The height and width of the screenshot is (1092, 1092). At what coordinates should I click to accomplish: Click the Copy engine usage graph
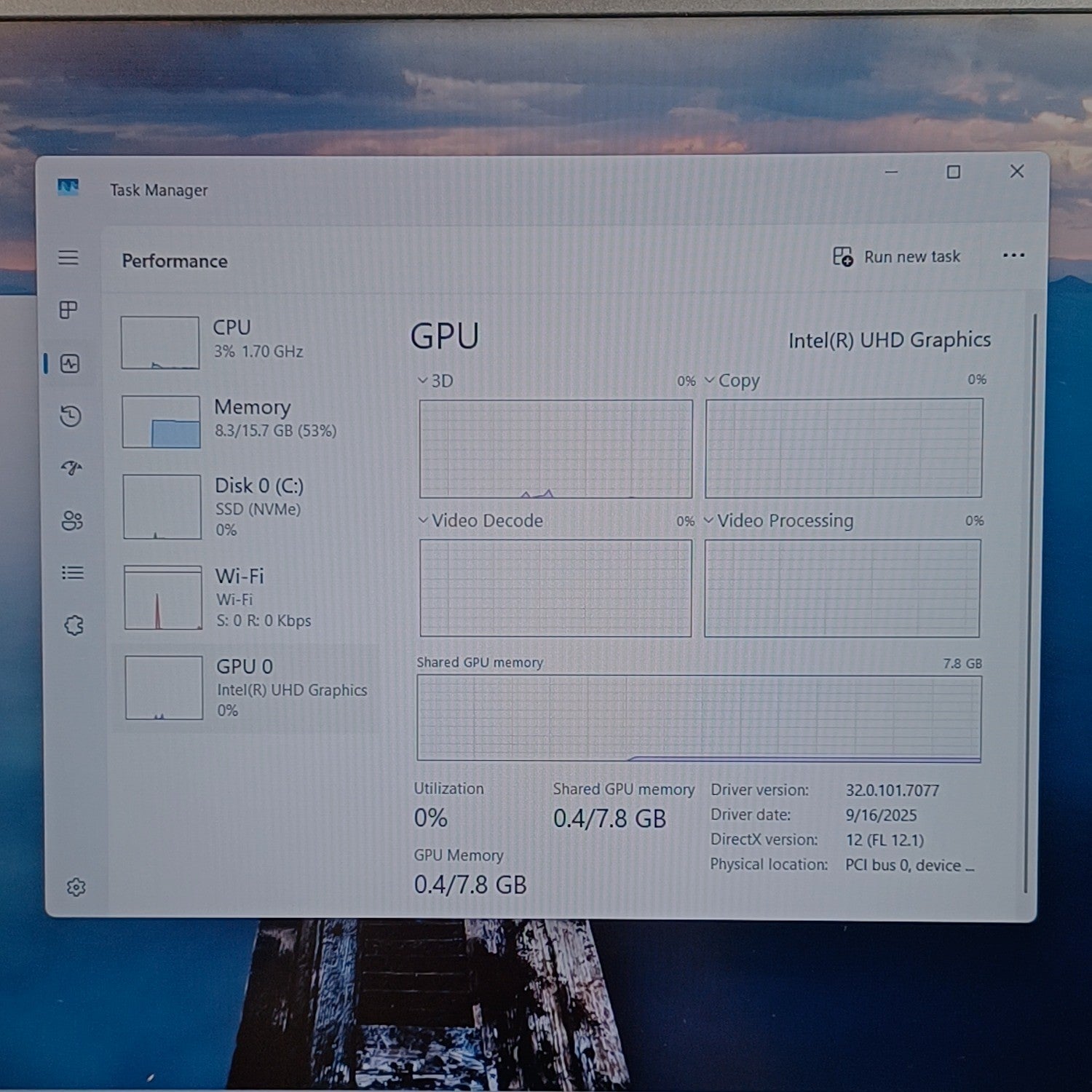point(844,448)
